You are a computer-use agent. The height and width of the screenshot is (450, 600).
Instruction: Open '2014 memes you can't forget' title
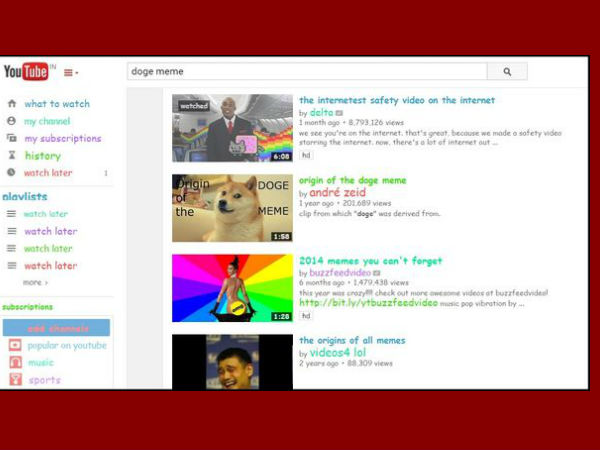click(370, 261)
